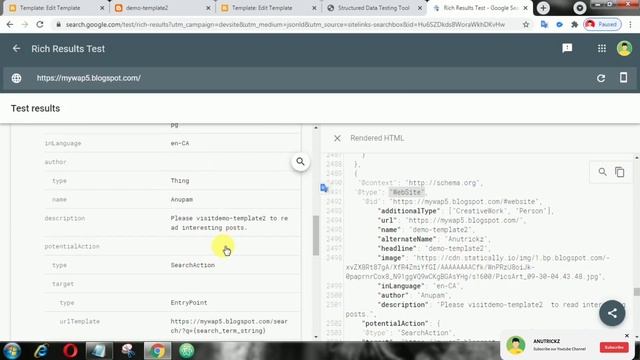Launch Opera from taskbar

tap(70, 351)
